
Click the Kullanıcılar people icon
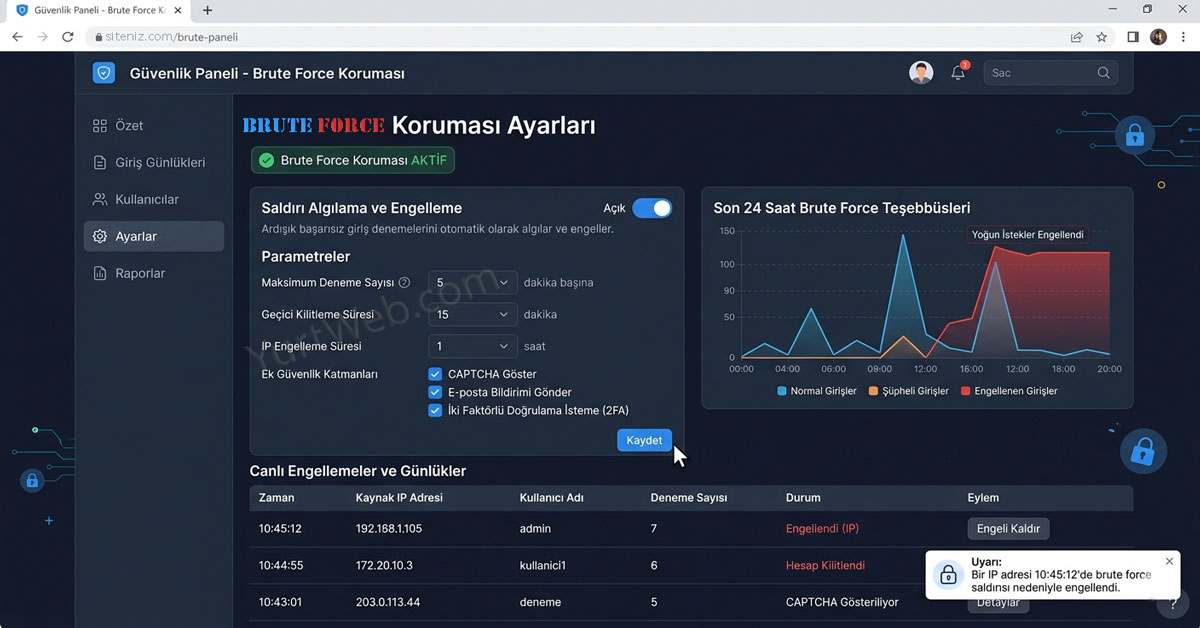click(x=99, y=200)
